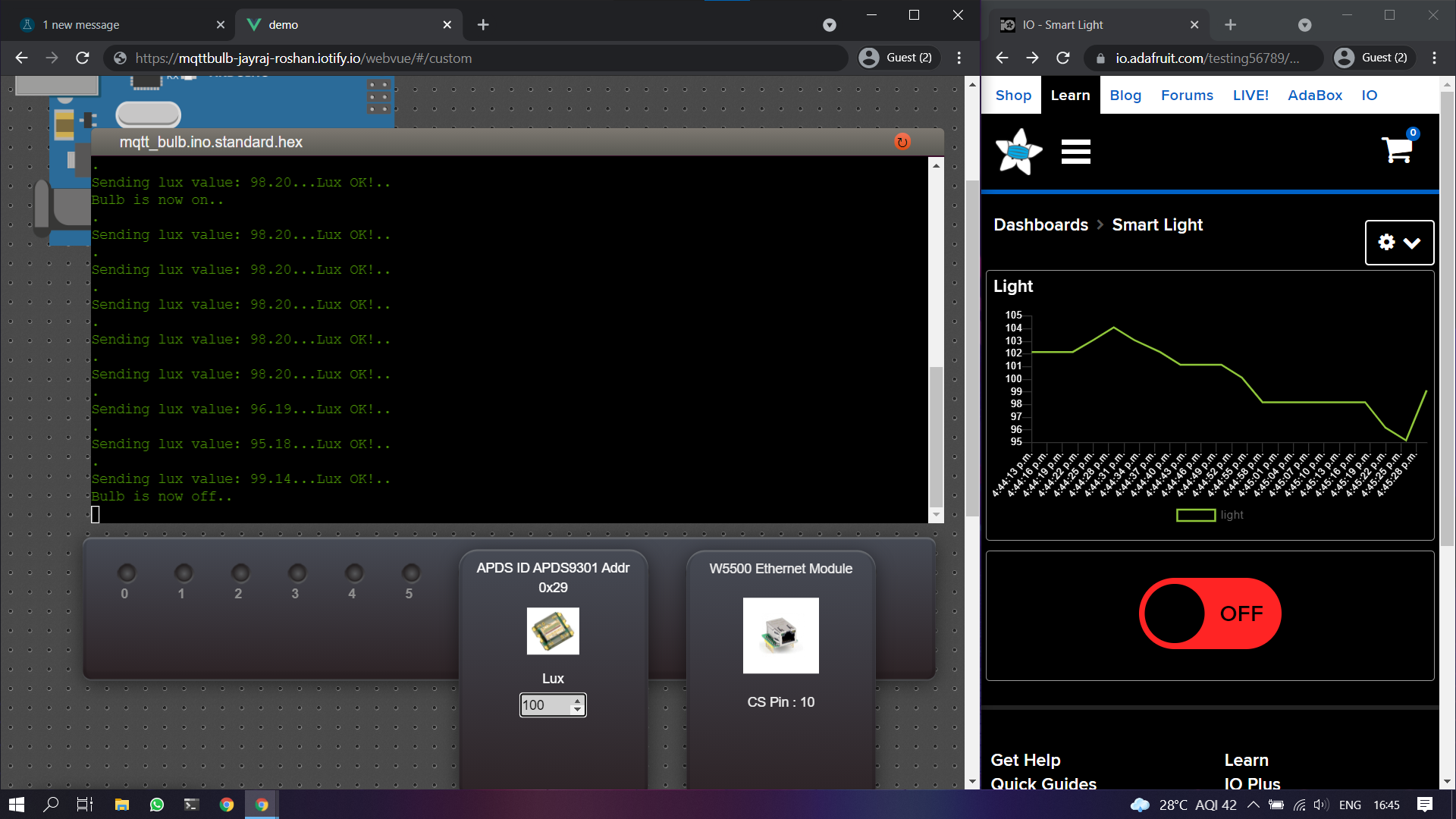Viewport: 1456px width, 819px height.
Task: Reload the Adafruit IO page
Action: coord(1063,58)
